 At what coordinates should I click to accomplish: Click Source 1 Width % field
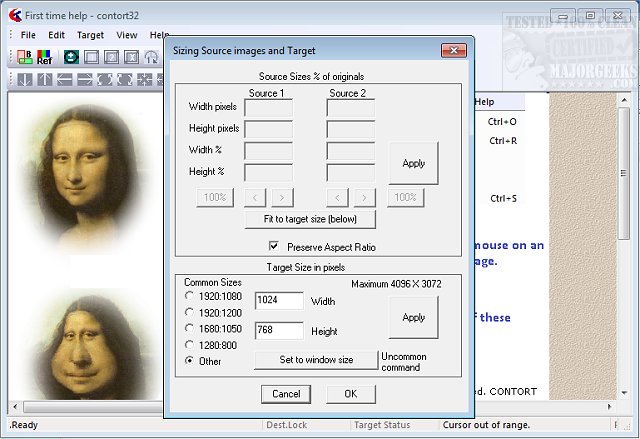coord(269,151)
